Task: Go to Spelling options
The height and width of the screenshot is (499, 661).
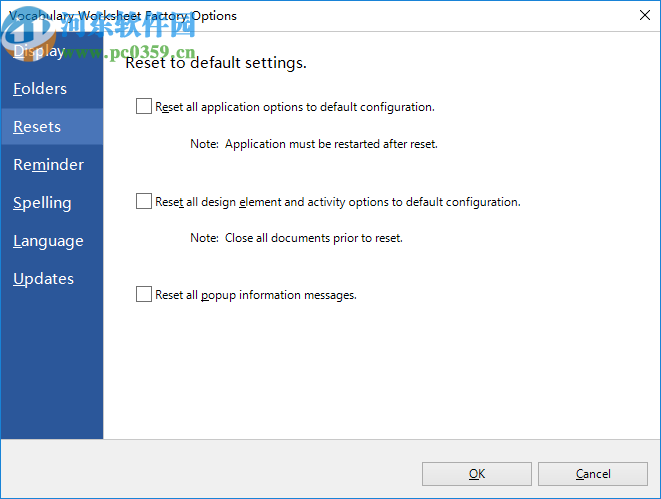Action: [52, 203]
